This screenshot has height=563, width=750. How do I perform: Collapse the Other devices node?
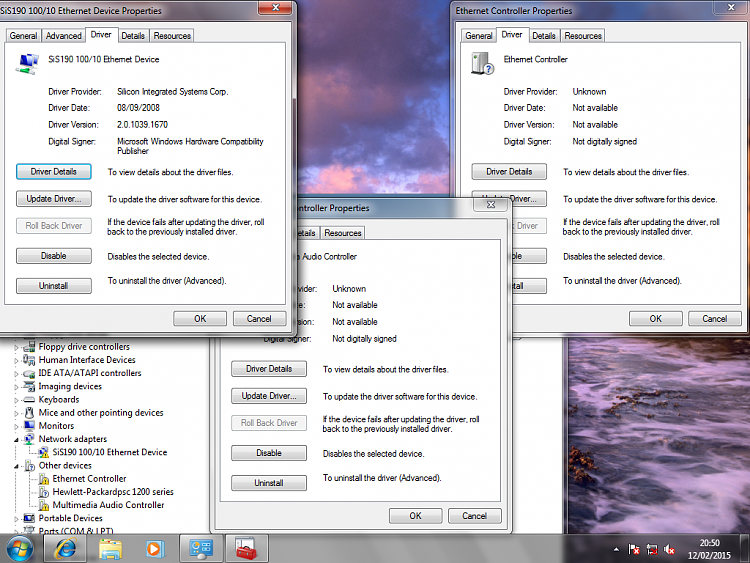click(16, 466)
